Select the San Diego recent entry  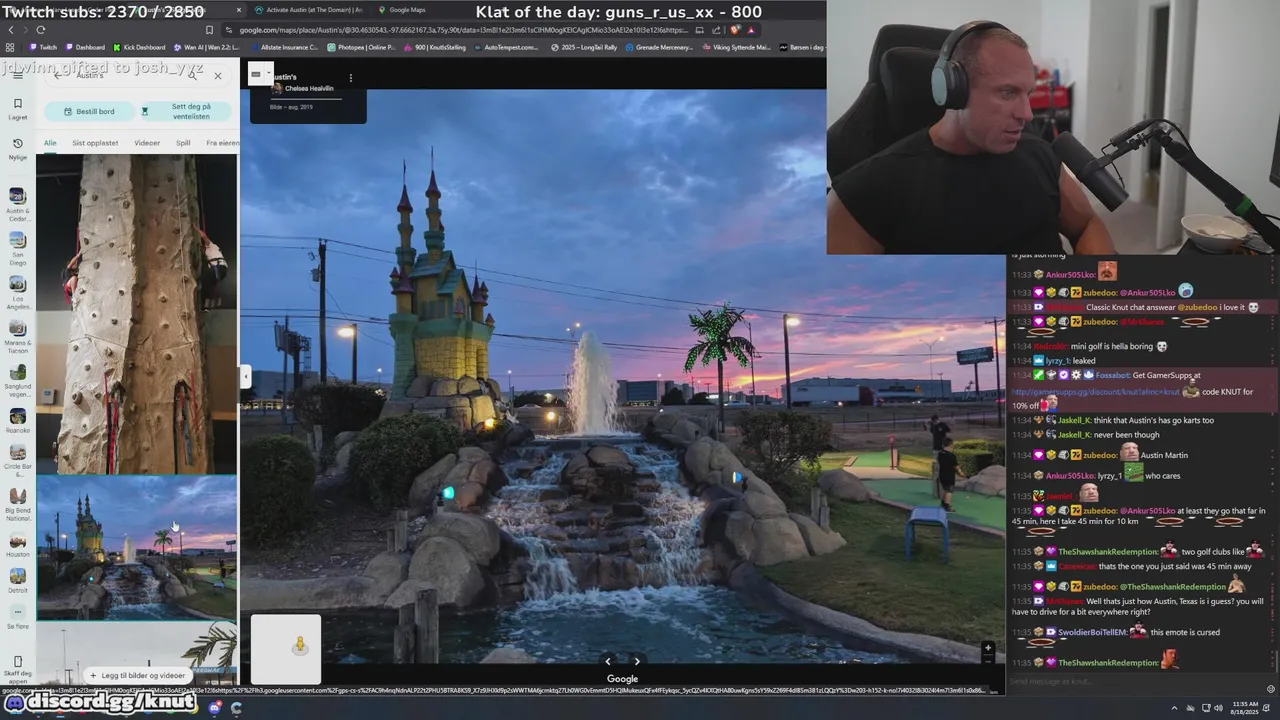click(x=17, y=248)
